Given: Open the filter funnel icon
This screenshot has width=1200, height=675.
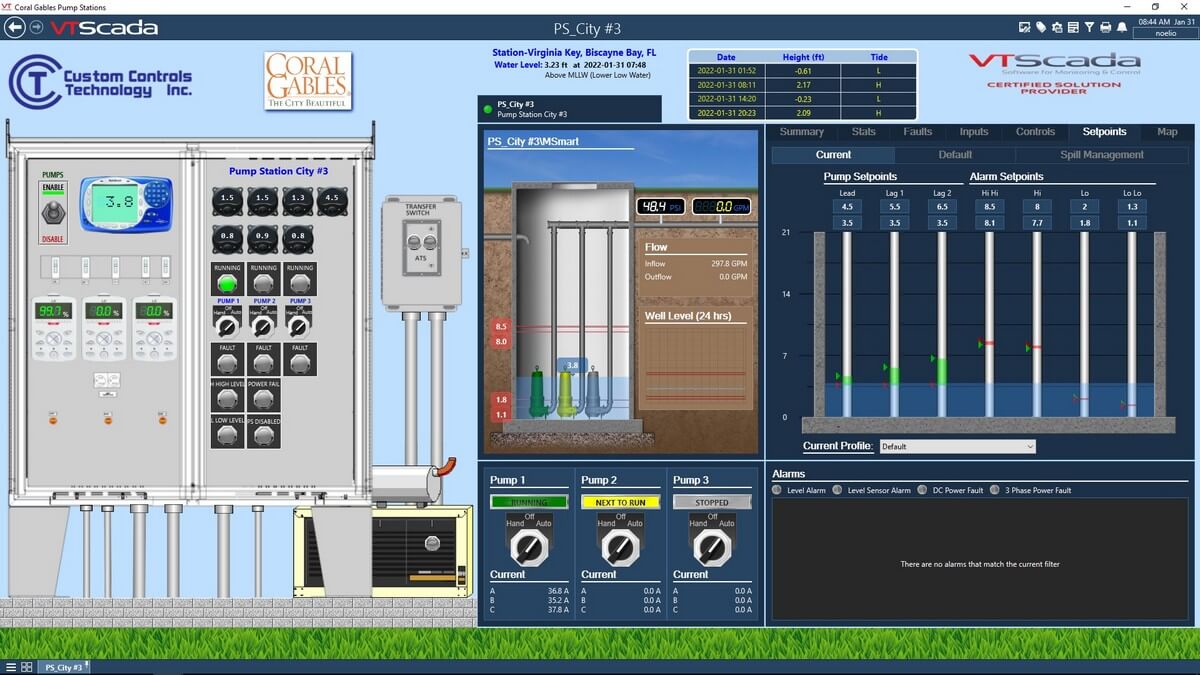Looking at the screenshot, I should coord(1089,27).
